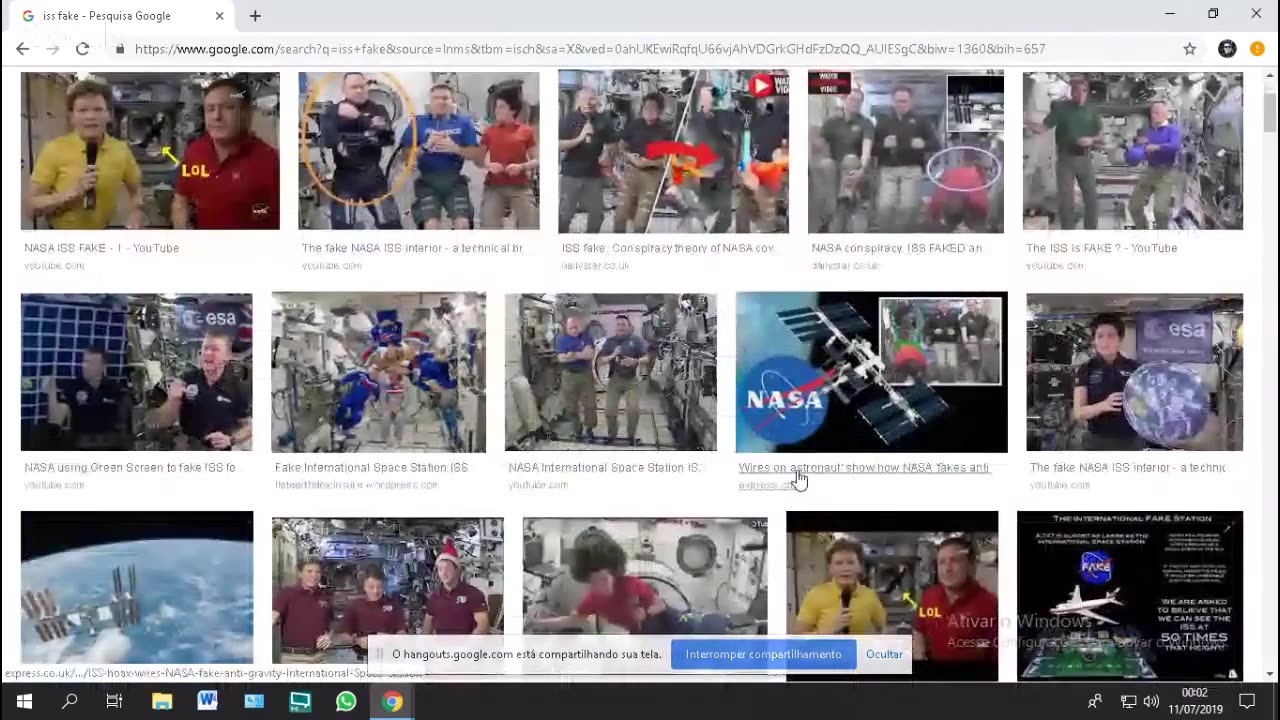Open Microsoft Word from the taskbar
This screenshot has width=1280, height=720.
[207, 702]
